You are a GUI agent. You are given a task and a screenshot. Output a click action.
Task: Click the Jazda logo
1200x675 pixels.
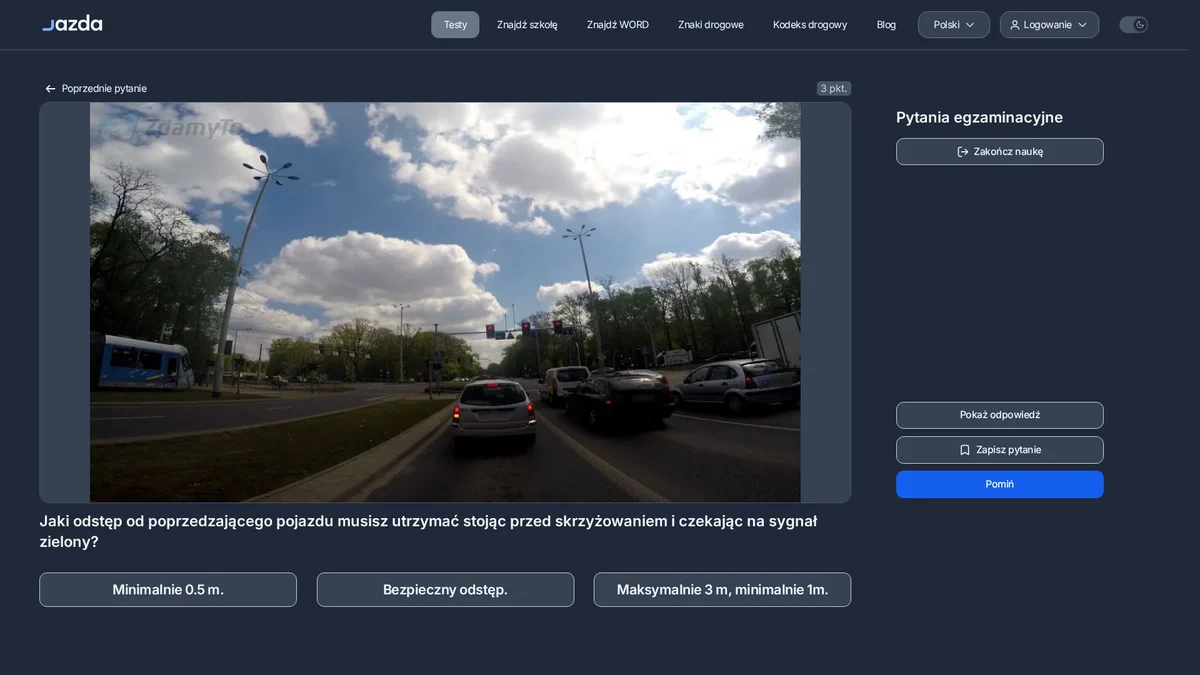(x=72, y=24)
